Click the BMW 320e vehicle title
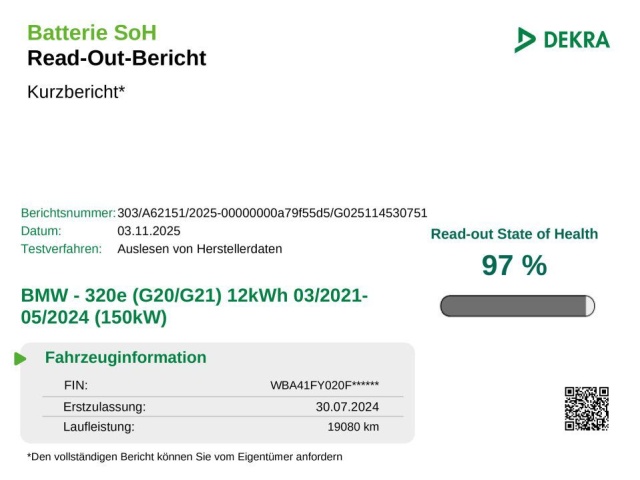This screenshot has width=640, height=480. (x=194, y=307)
